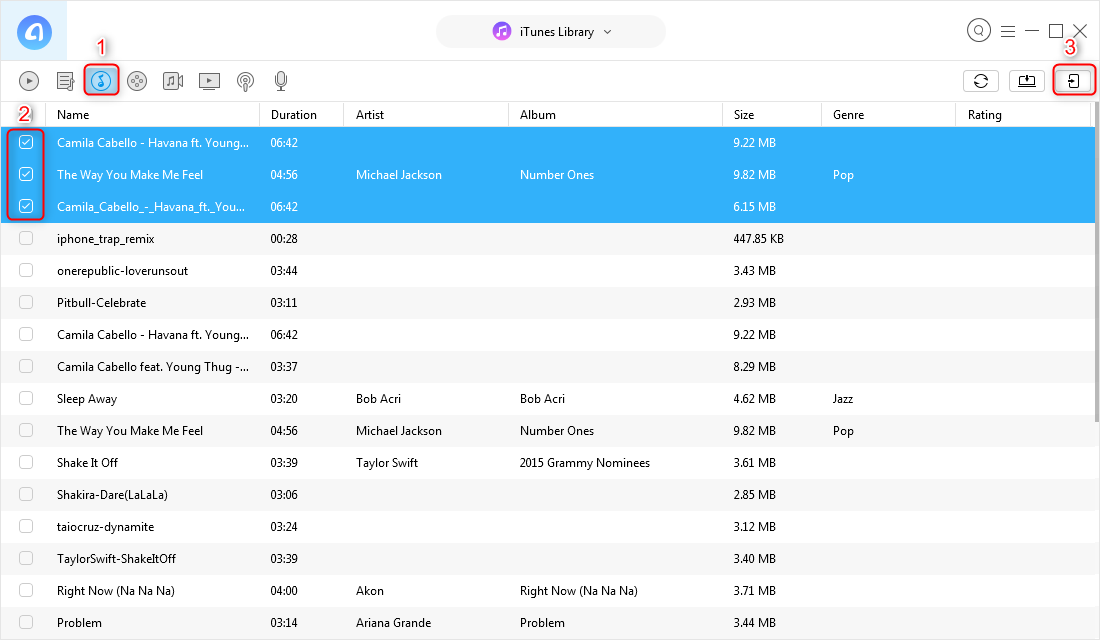Click the Bob Acri album cell
The width and height of the screenshot is (1100, 640).
(x=542, y=399)
